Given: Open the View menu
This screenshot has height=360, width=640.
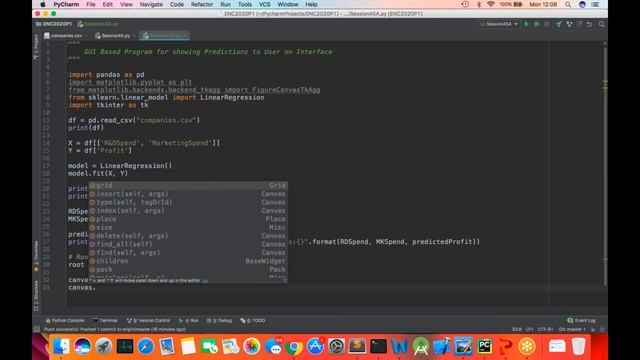Looking at the screenshot, I should pyautogui.click(x=126, y=4).
